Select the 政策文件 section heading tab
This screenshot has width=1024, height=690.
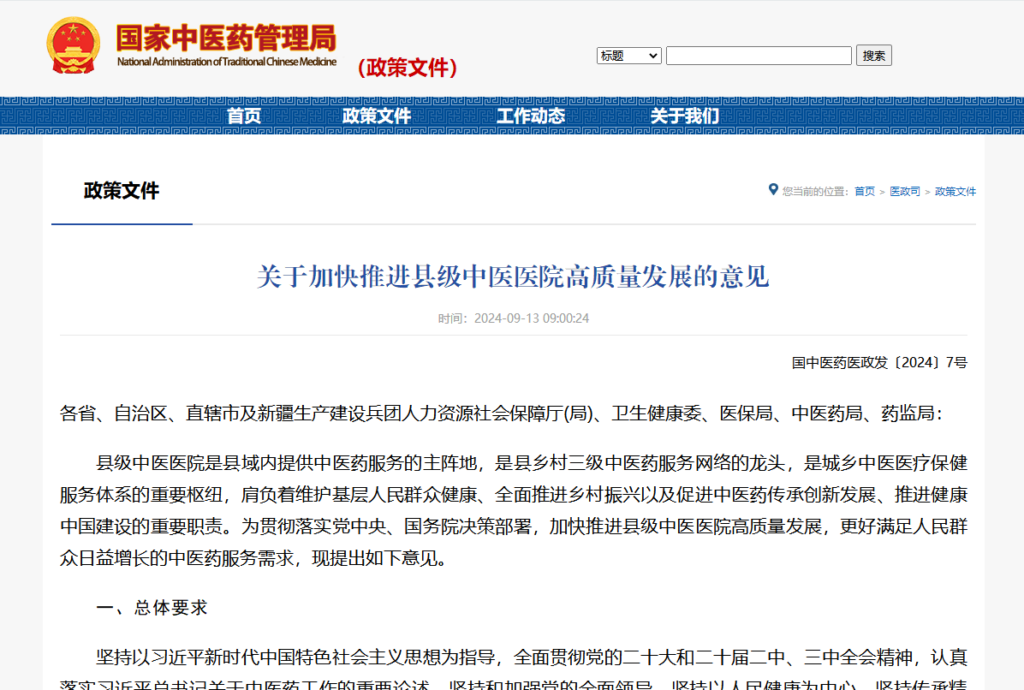(121, 191)
